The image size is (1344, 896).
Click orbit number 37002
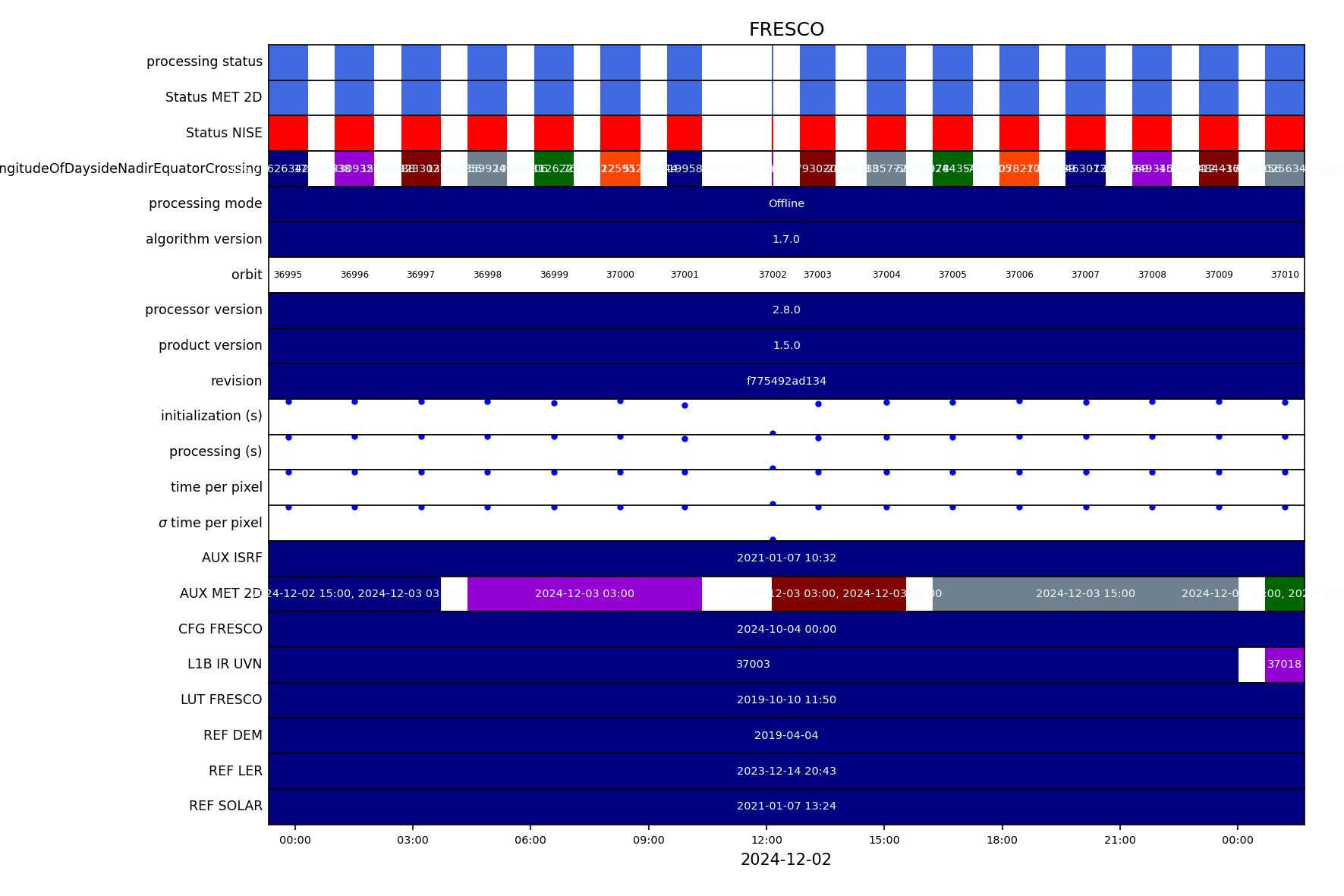click(773, 275)
